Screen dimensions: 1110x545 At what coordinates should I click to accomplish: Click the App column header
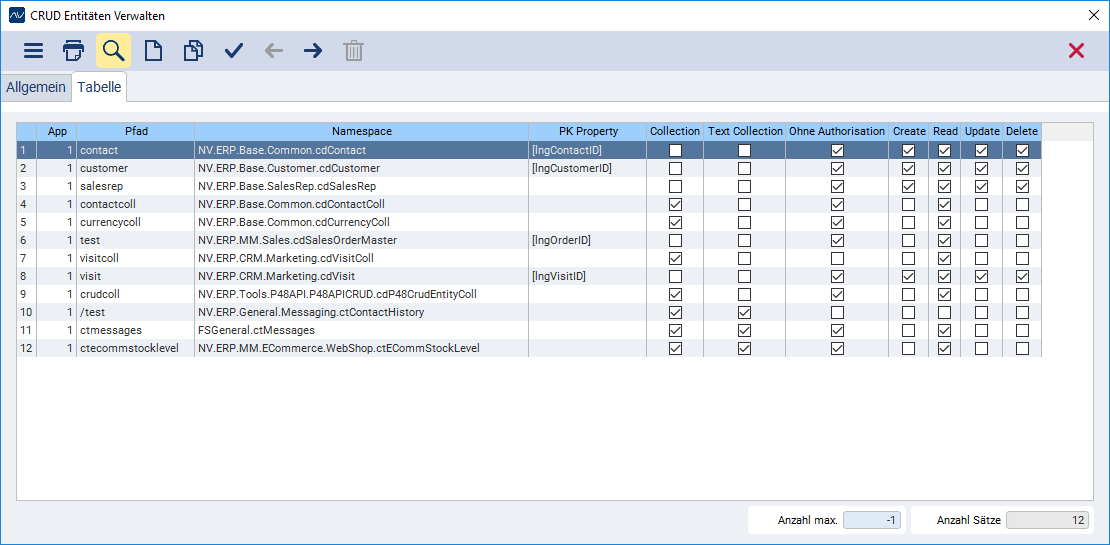coord(57,132)
